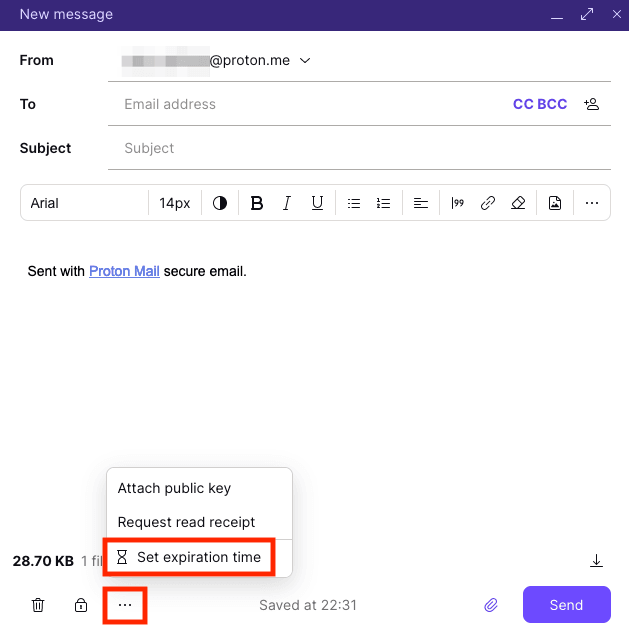Viewport: 629px width, 631px height.
Task: Add a CC recipient field
Action: point(523,104)
